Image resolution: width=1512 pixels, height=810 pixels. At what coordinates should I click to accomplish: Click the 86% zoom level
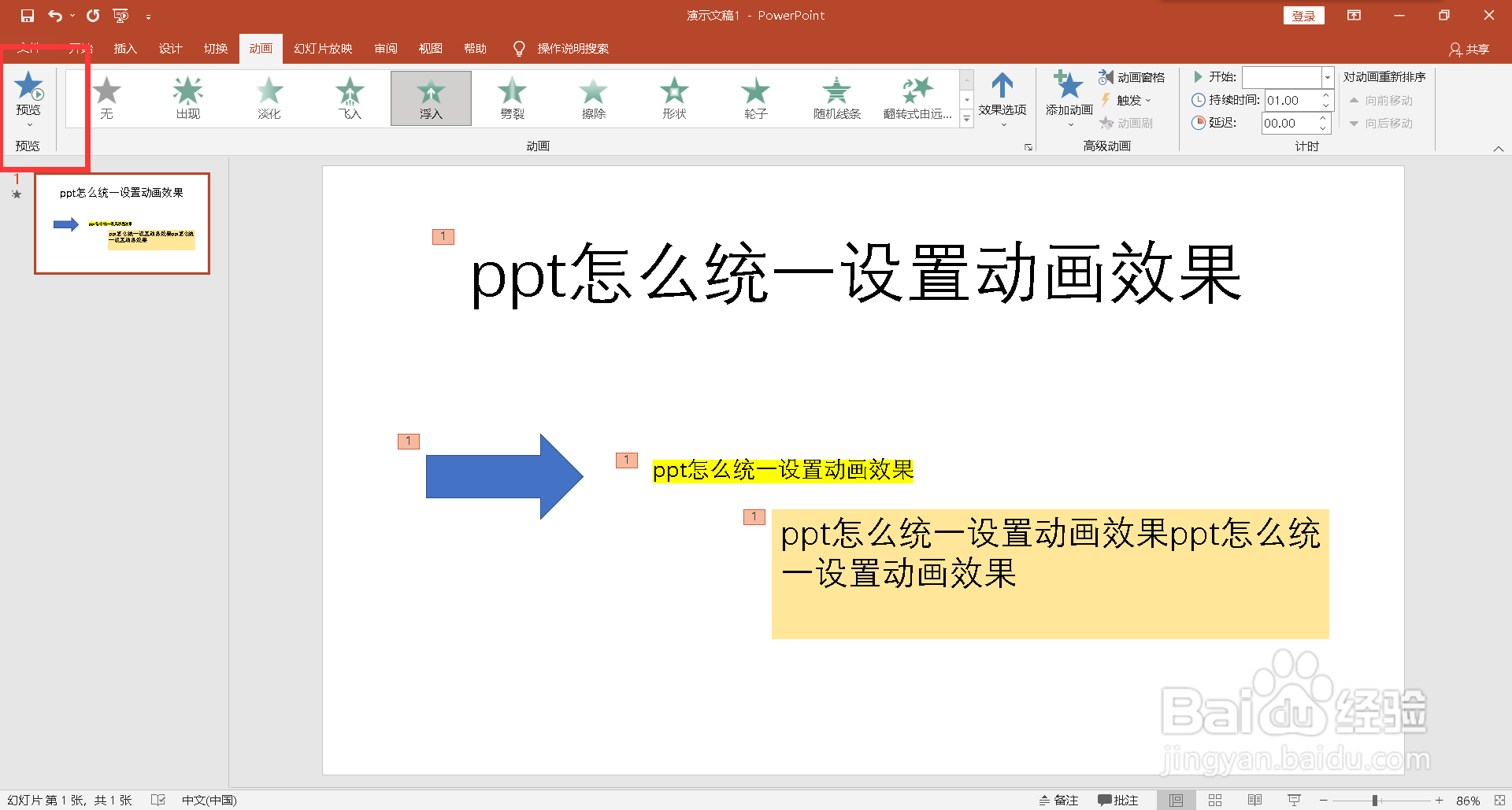pos(1468,801)
